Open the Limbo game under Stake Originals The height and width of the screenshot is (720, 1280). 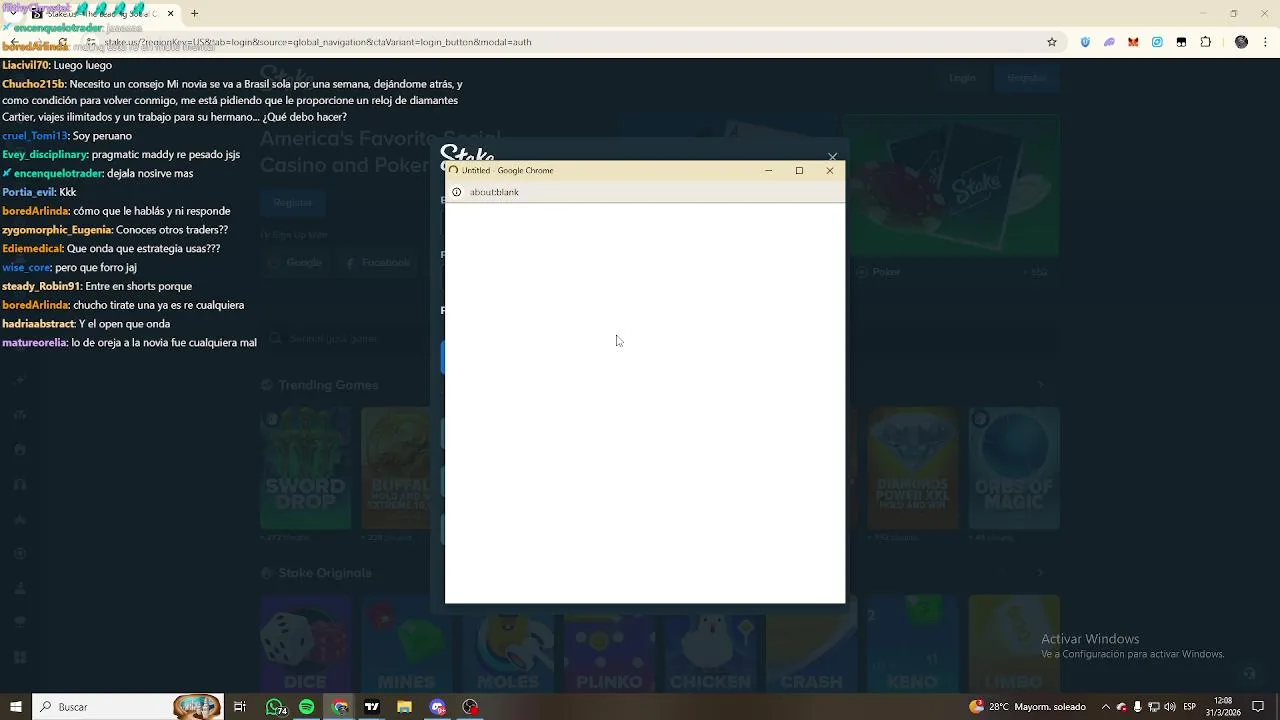[x=1014, y=644]
